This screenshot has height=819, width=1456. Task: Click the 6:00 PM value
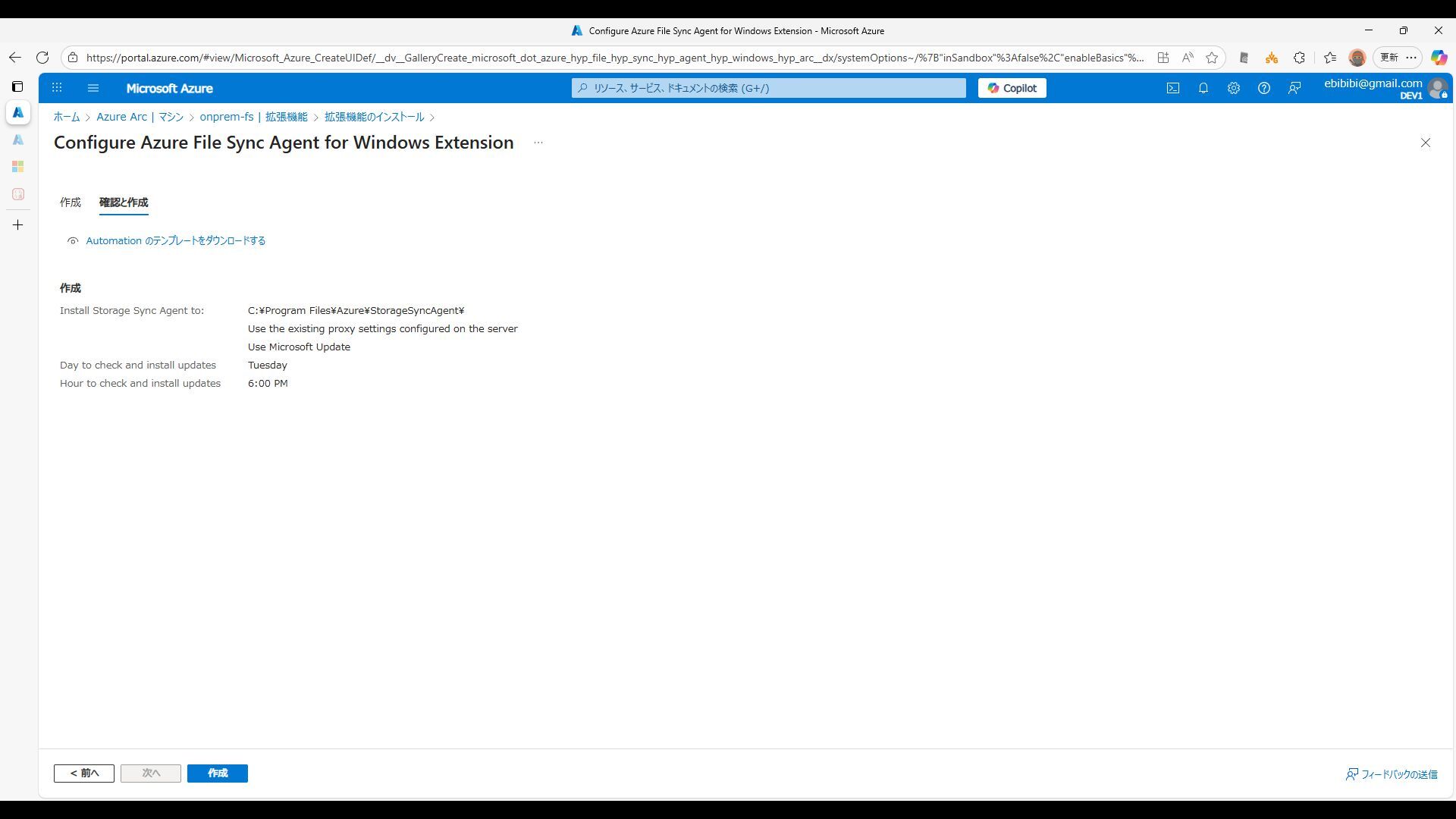coord(268,384)
